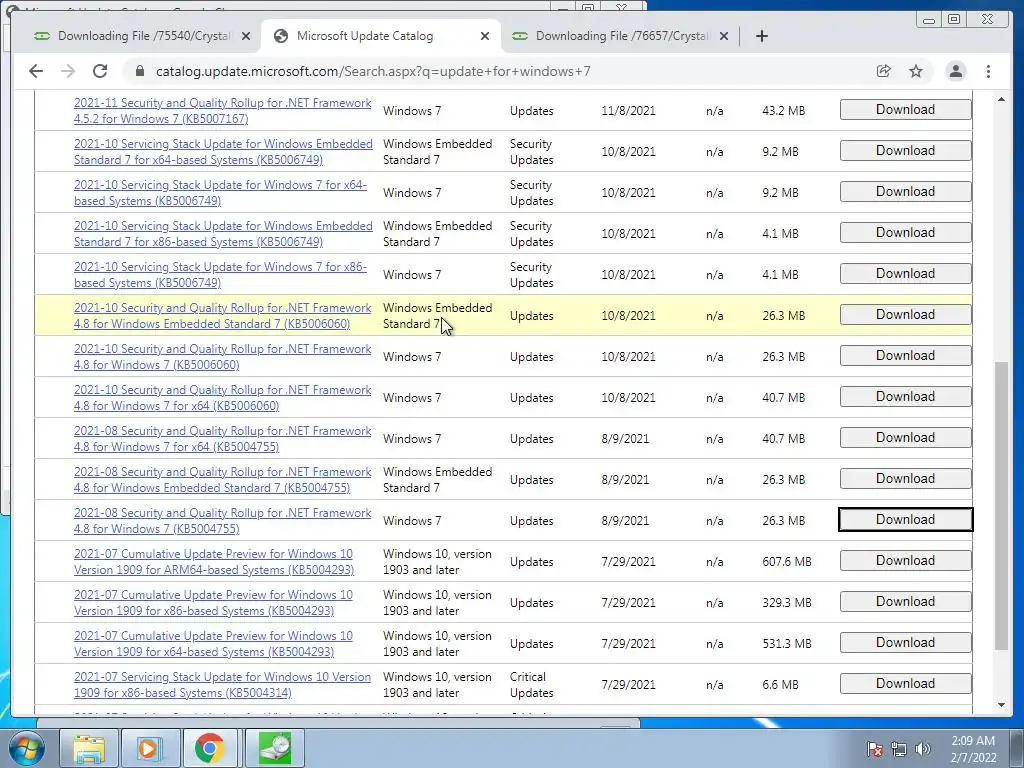Open 2021-10 Servicing Stack Windows 7 x64 KB5006749 link
The width and height of the screenshot is (1024, 768).
pos(221,193)
